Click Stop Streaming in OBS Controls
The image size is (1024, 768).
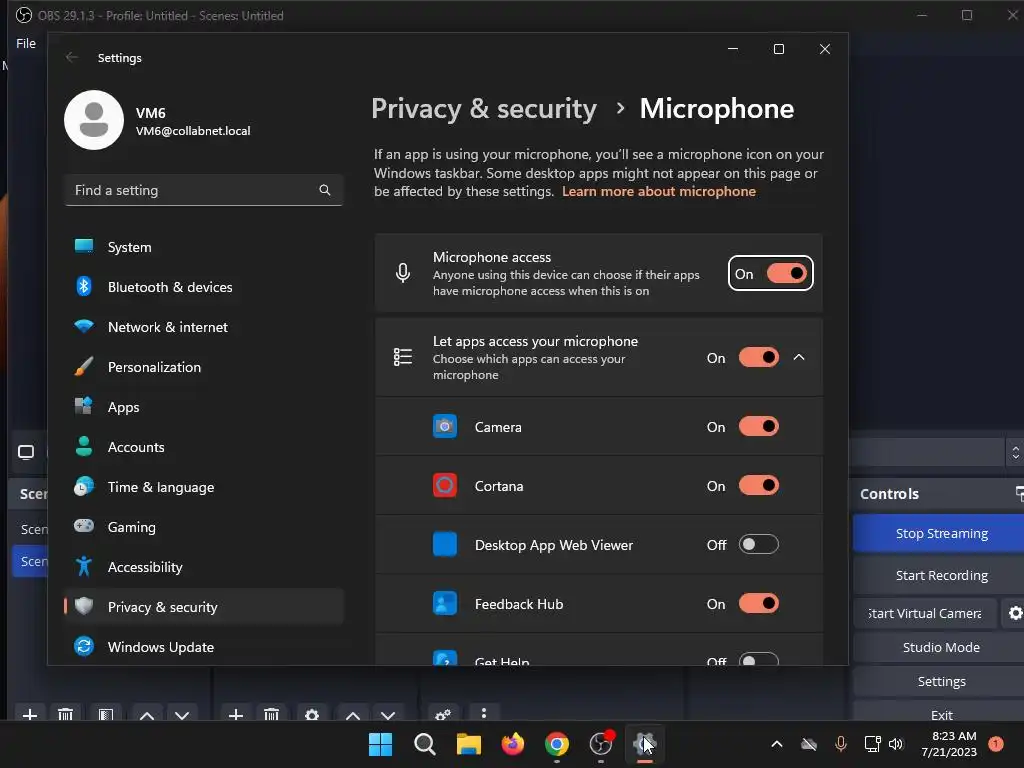pyautogui.click(x=940, y=533)
